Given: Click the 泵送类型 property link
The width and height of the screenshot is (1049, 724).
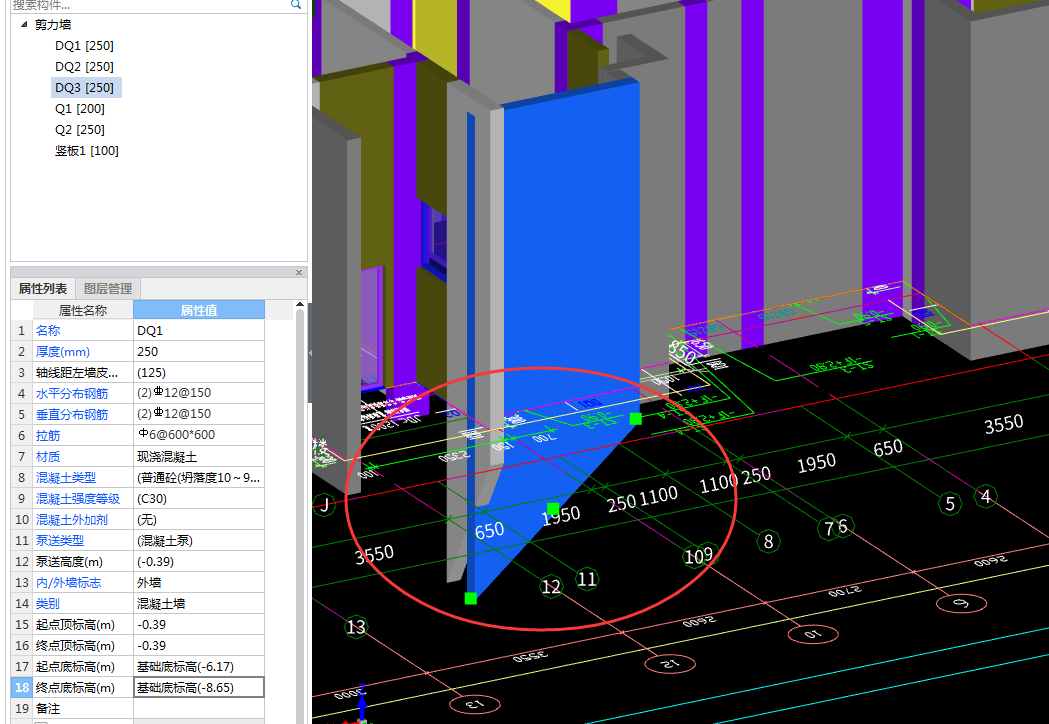Looking at the screenshot, I should click(x=60, y=541).
